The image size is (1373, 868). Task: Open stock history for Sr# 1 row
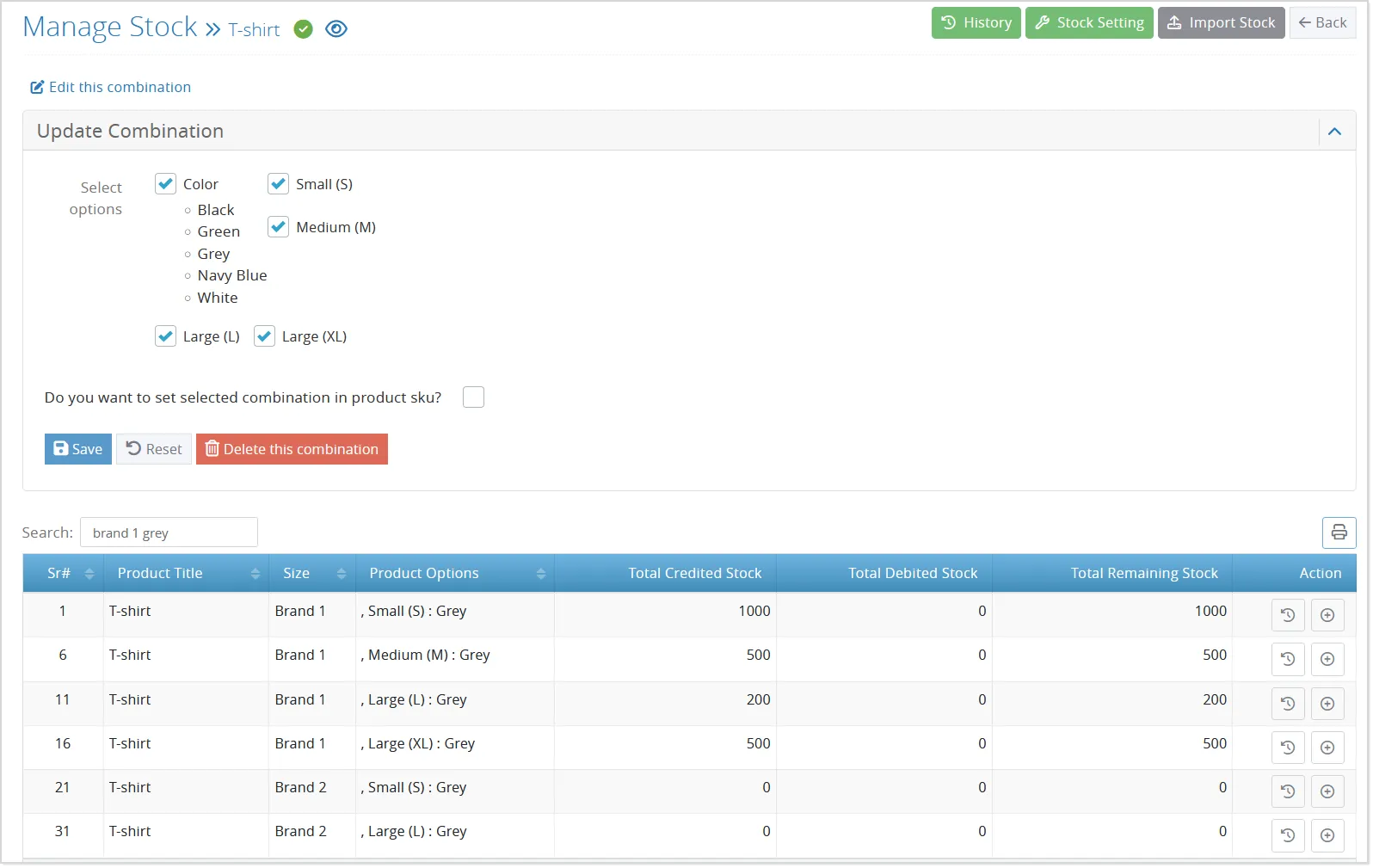[1288, 615]
